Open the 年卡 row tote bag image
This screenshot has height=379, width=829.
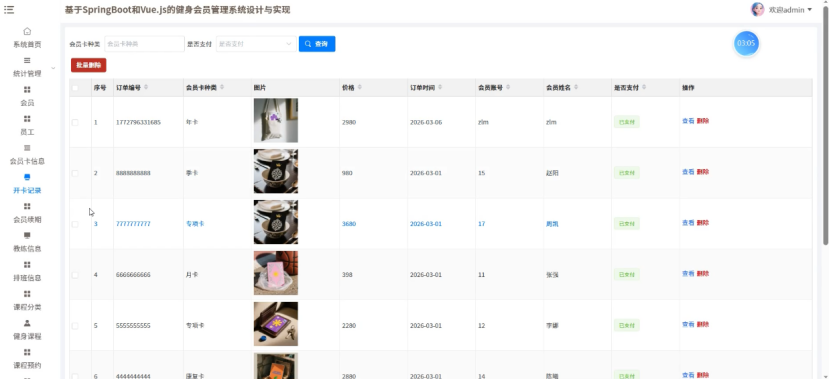(x=275, y=121)
